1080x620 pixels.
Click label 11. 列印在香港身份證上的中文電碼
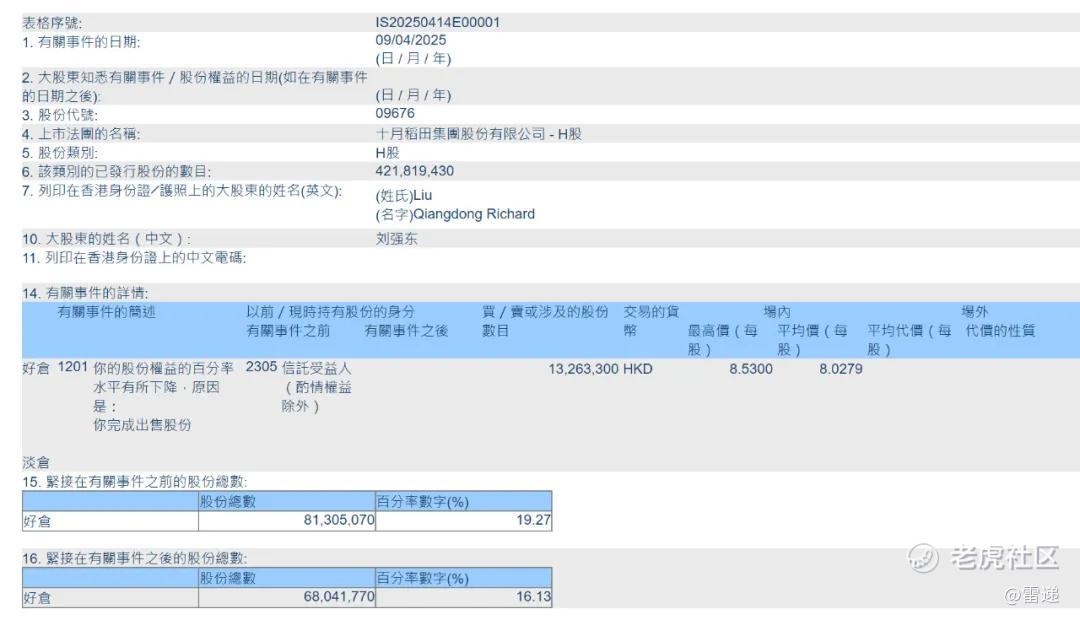(x=134, y=258)
